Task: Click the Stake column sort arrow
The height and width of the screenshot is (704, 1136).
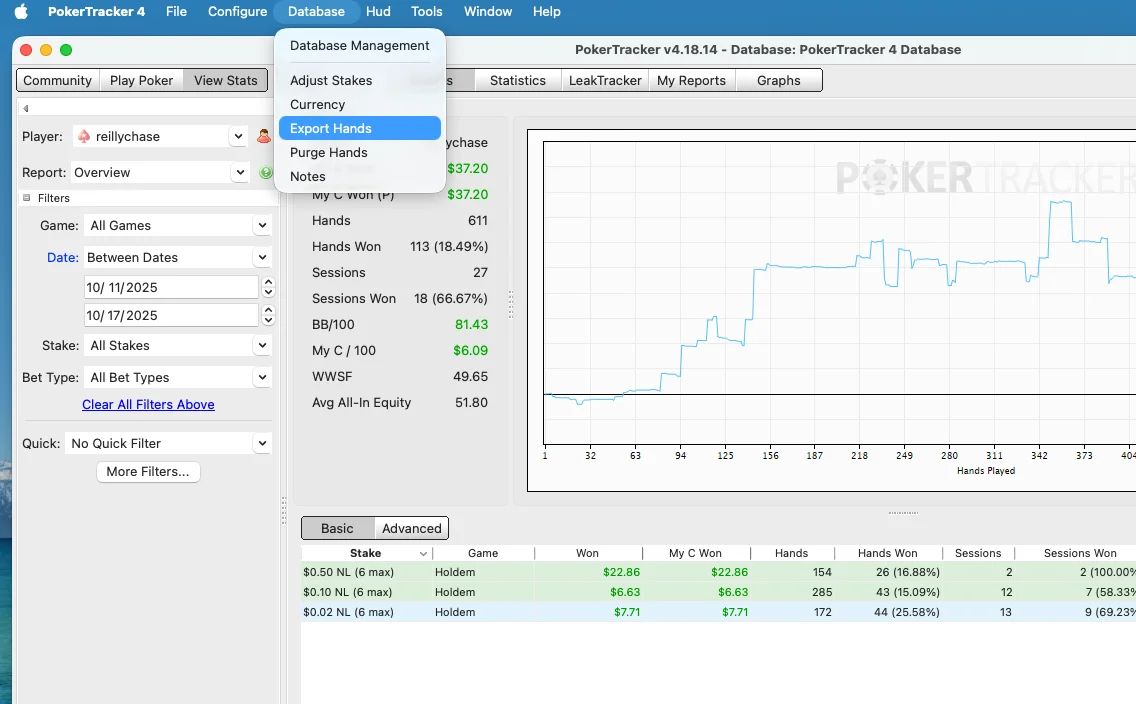Action: (x=423, y=553)
